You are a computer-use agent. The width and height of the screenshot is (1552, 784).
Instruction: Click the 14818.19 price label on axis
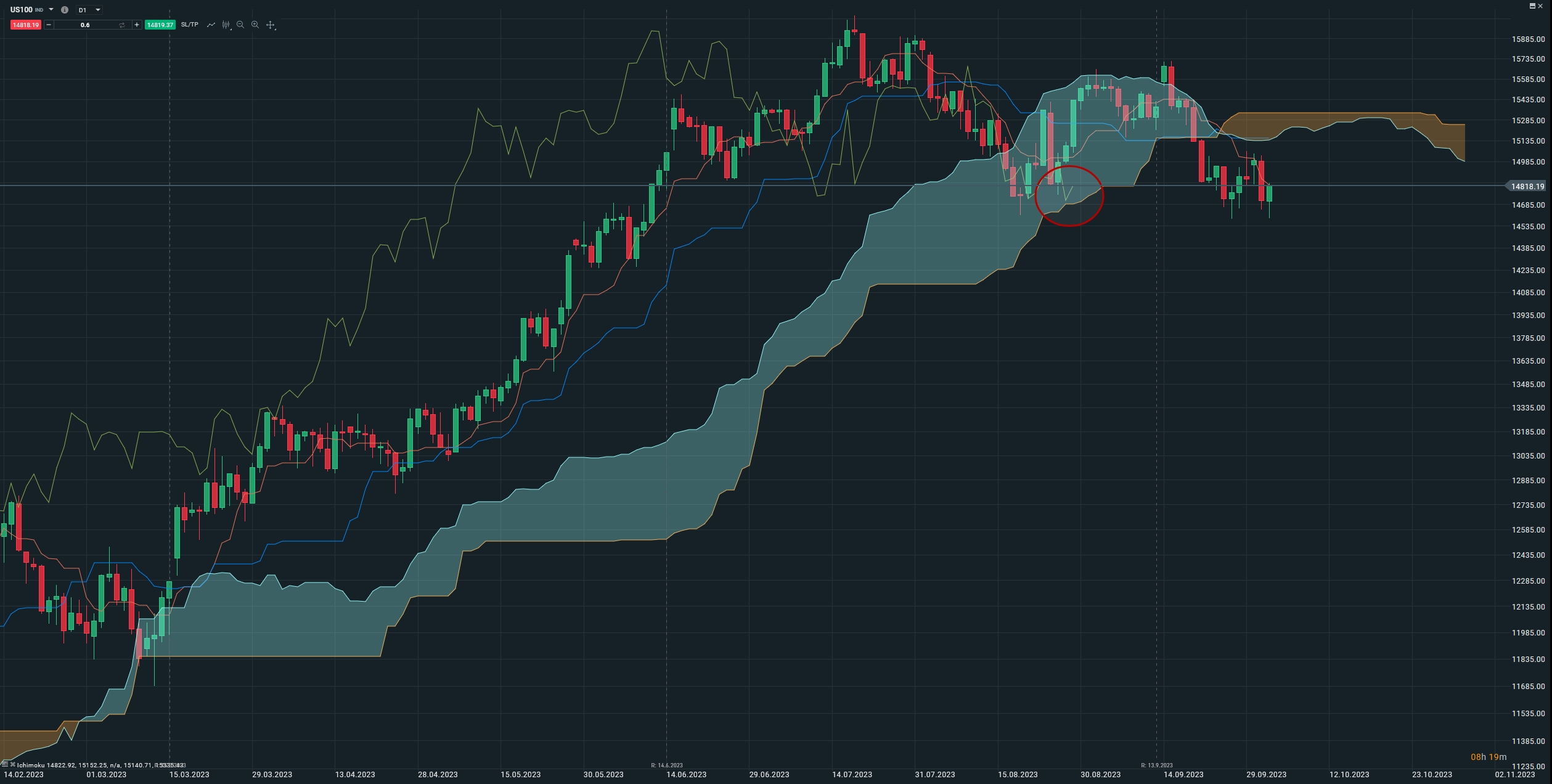click(1528, 186)
